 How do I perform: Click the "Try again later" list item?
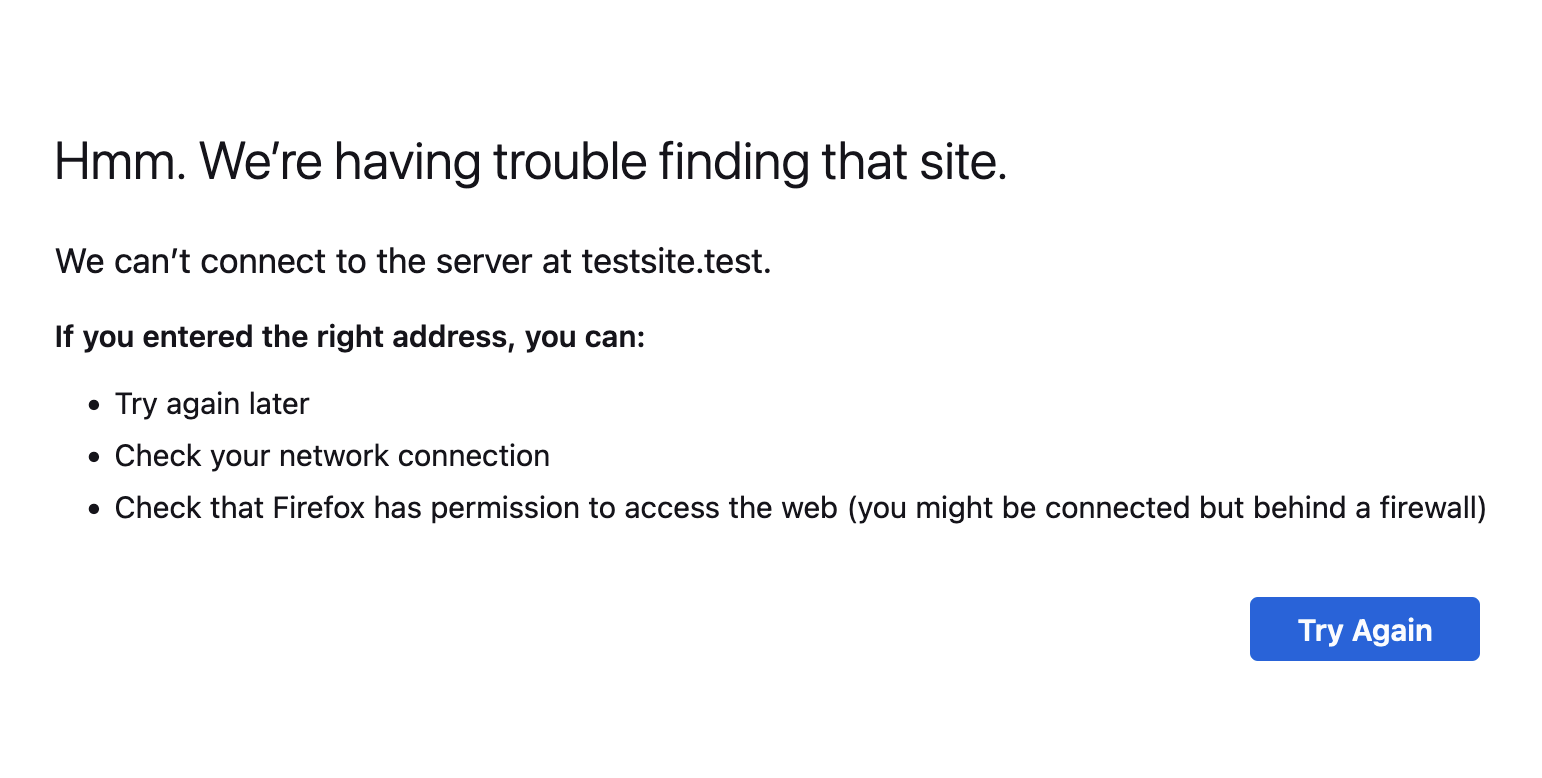(x=212, y=404)
